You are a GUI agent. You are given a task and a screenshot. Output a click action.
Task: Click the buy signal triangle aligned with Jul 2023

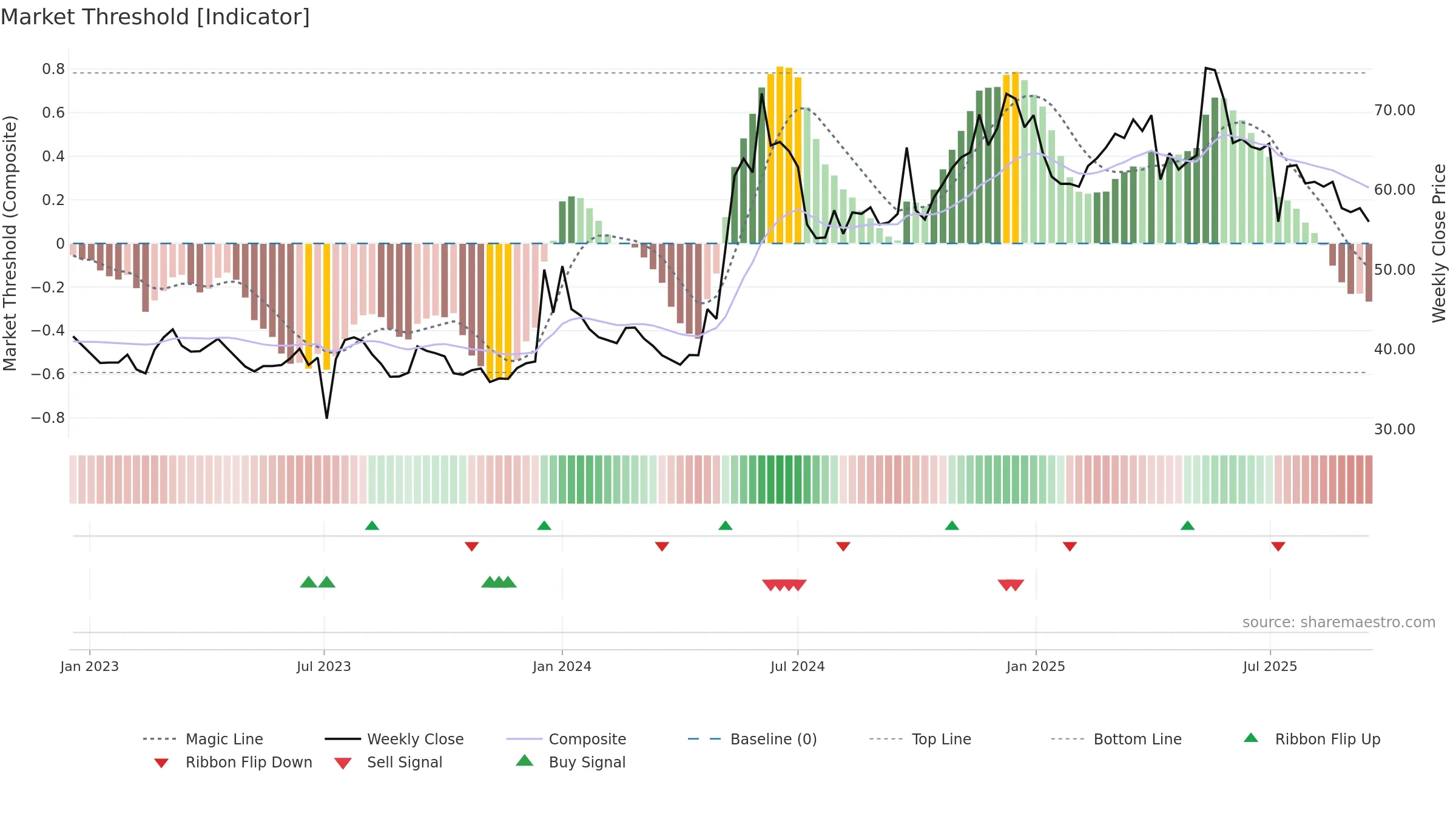(x=326, y=582)
